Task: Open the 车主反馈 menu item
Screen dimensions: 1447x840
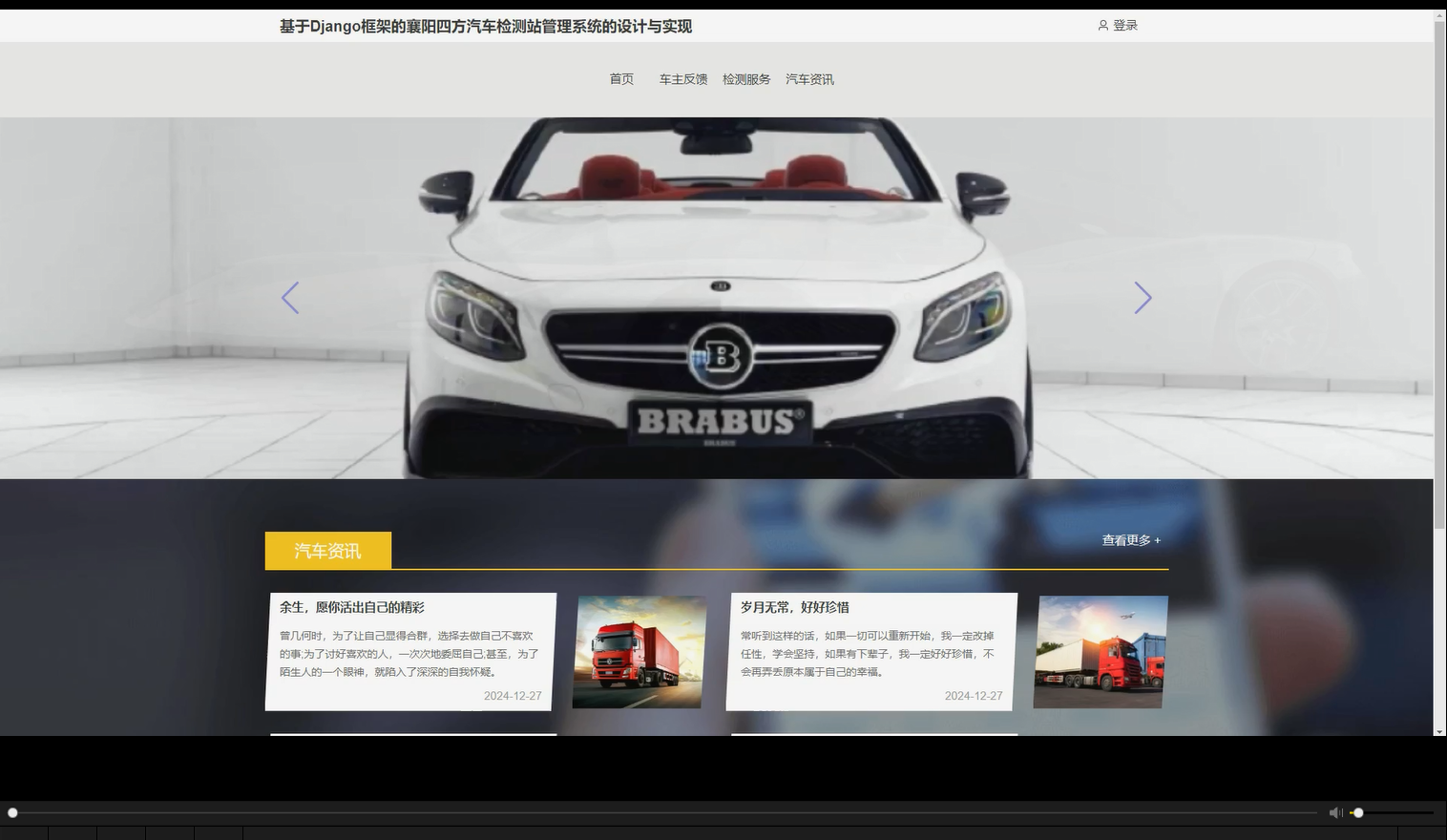Action: click(683, 79)
